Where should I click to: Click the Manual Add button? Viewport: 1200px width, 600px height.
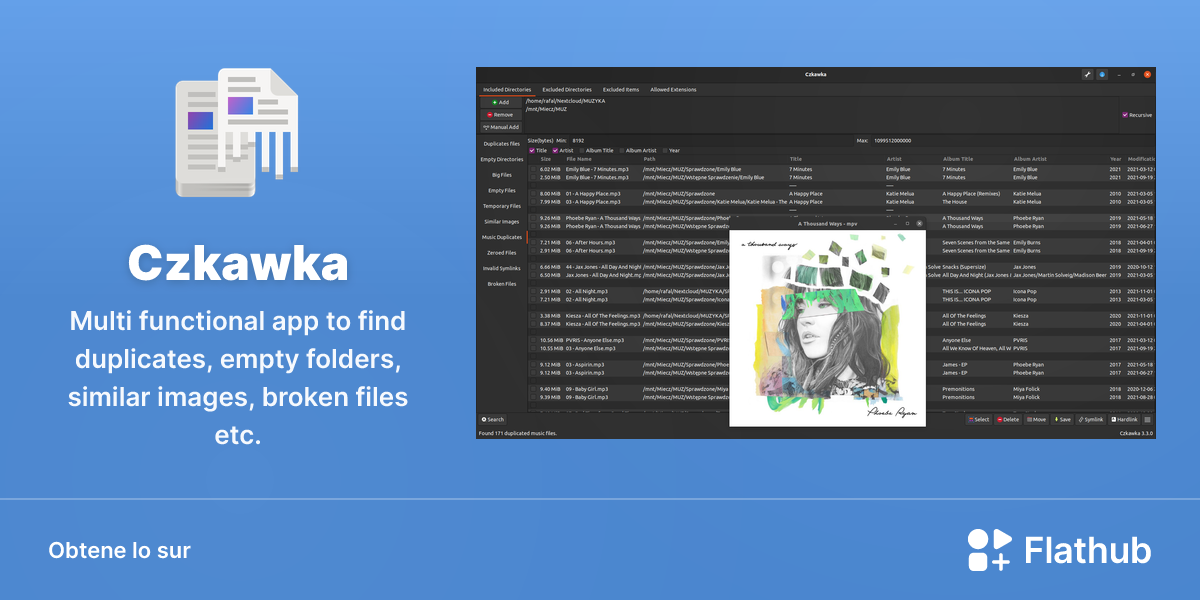(x=501, y=127)
